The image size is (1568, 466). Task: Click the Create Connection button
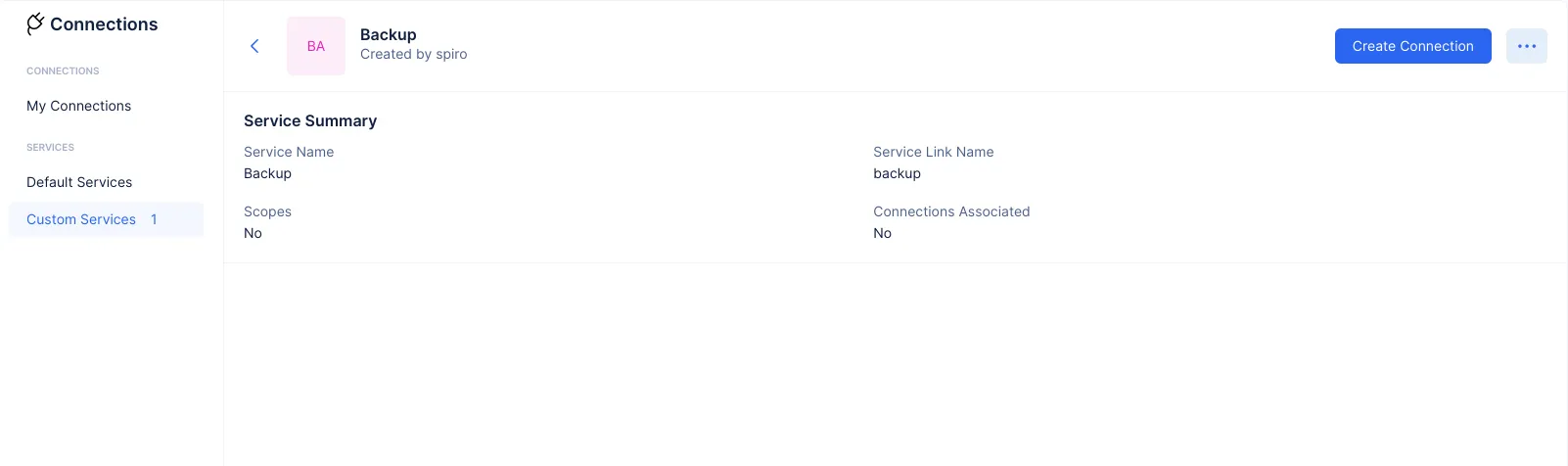pyautogui.click(x=1412, y=46)
